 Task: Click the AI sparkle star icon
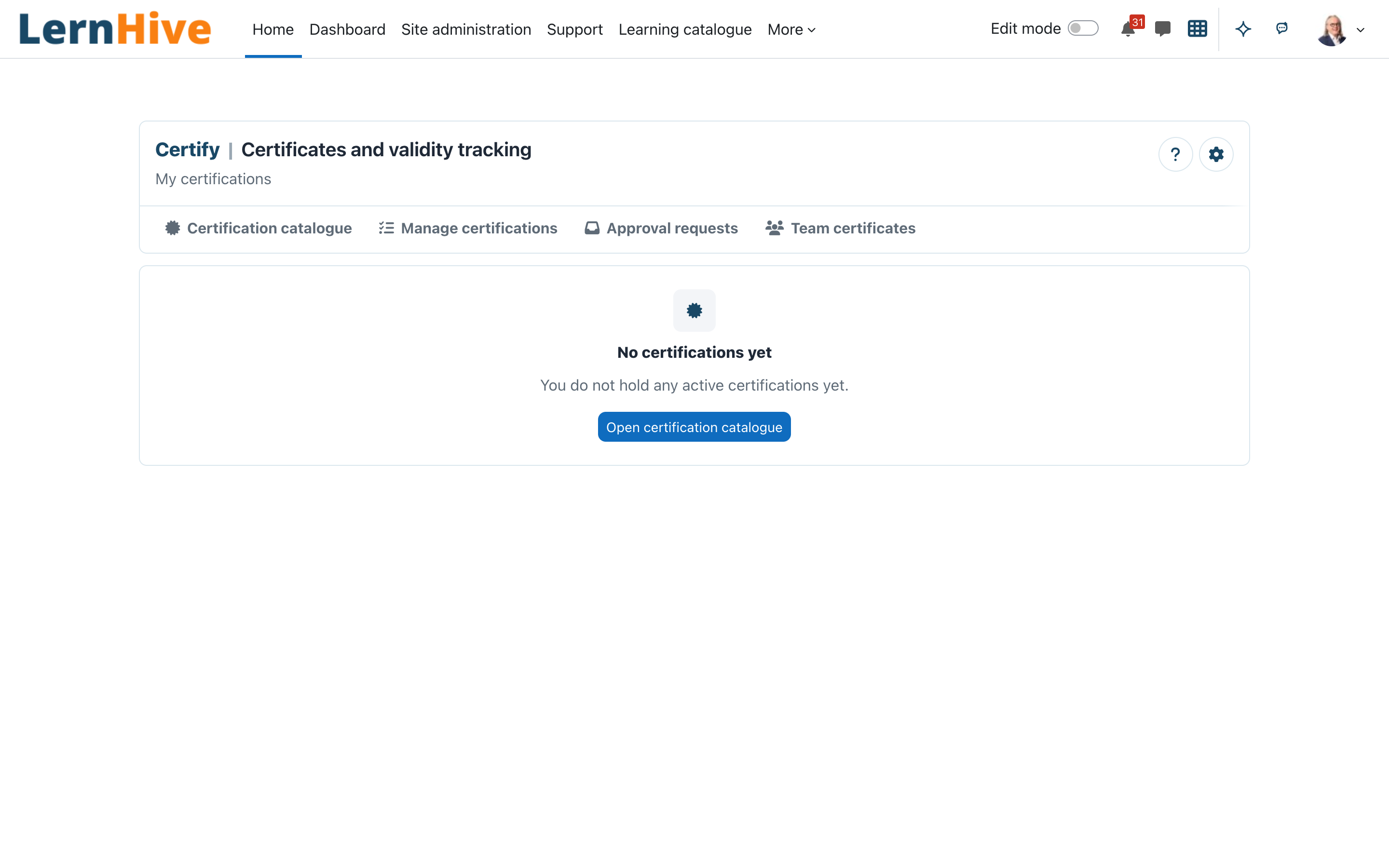1243,29
